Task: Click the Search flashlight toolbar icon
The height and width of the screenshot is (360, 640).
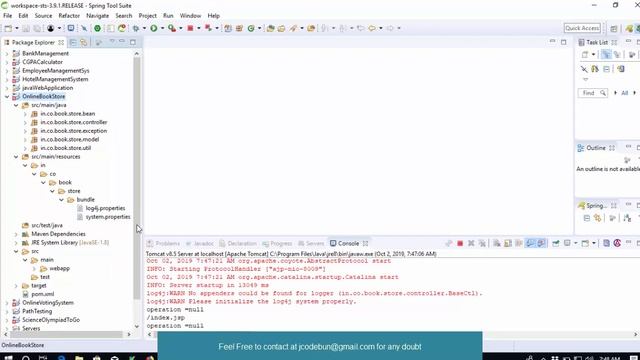Action: click(x=293, y=28)
